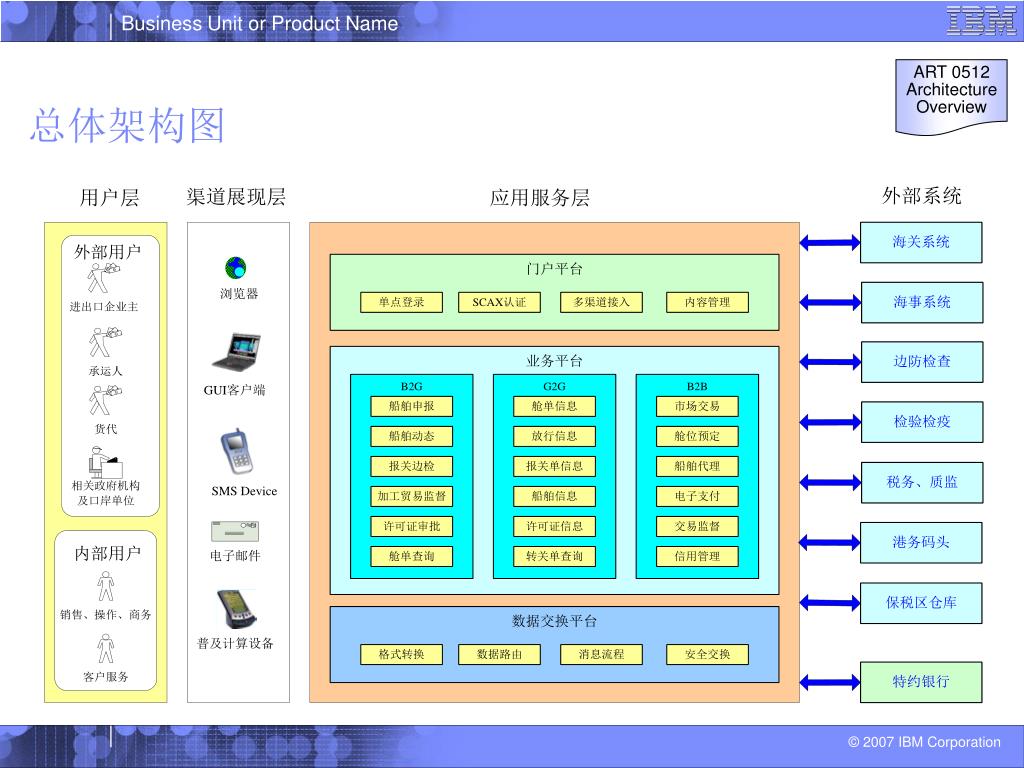
Task: Click 电子支付 box
Action: pyautogui.click(x=697, y=496)
